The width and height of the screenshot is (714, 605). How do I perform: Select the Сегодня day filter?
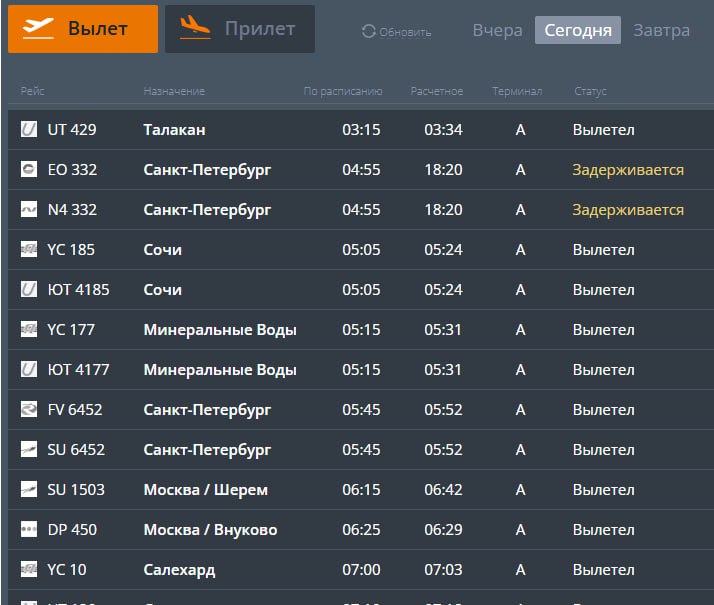[578, 30]
